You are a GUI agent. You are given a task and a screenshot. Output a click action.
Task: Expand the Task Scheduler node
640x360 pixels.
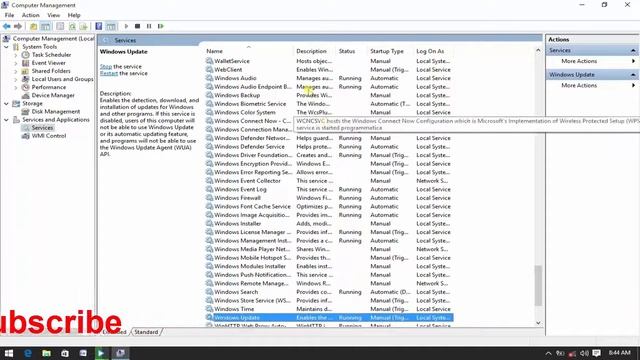[x=16, y=55]
